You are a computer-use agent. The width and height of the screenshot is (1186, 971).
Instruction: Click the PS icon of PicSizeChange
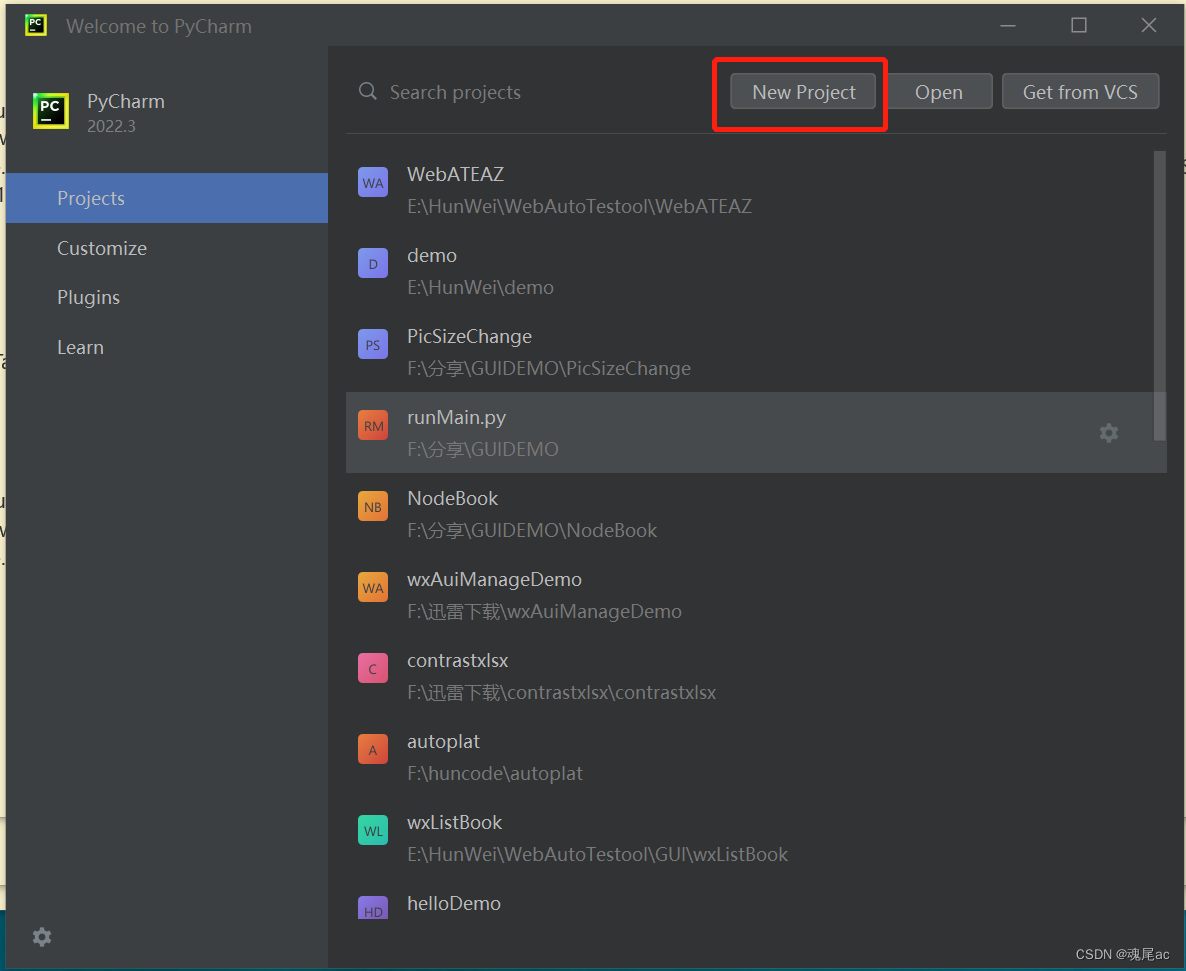[x=373, y=344]
